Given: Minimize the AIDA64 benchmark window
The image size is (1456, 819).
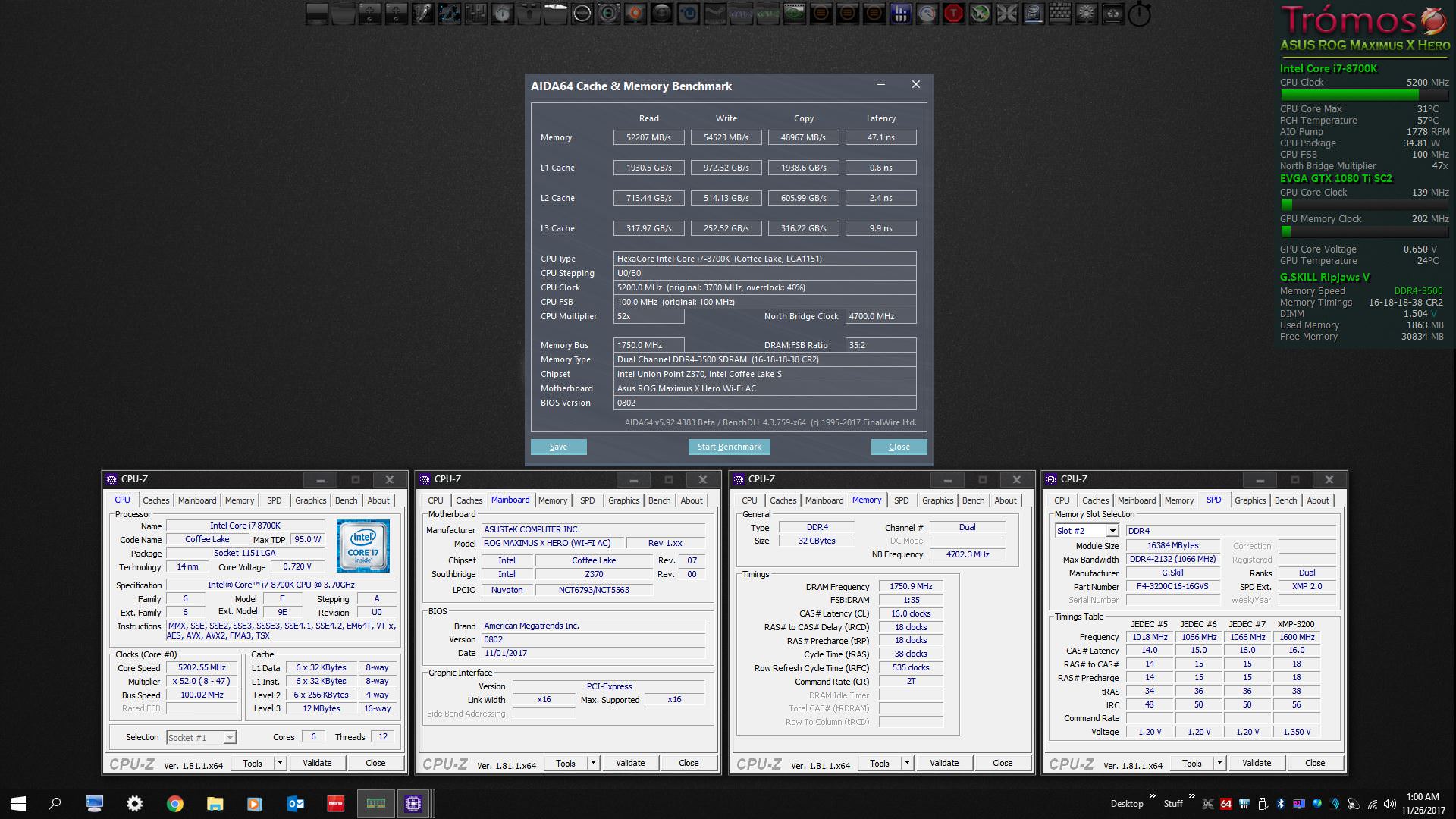Looking at the screenshot, I should pyautogui.click(x=881, y=85).
